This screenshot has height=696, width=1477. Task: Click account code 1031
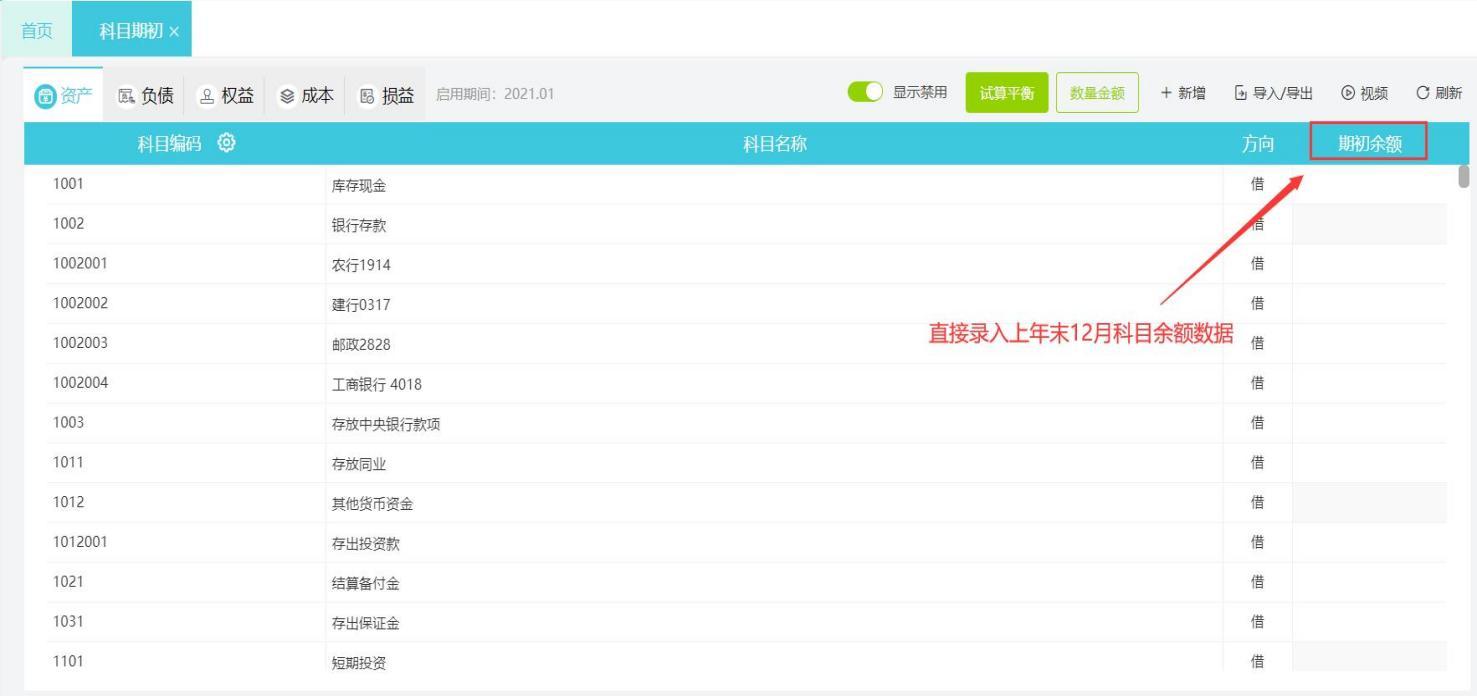click(68, 621)
